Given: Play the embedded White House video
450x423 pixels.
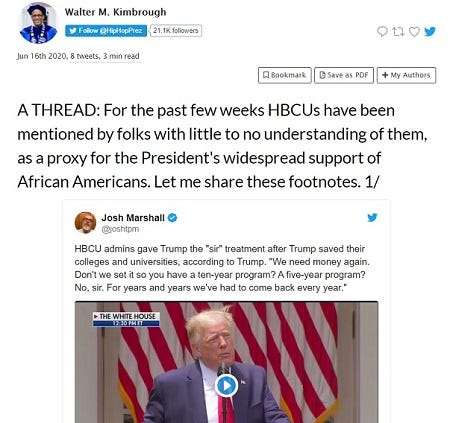Looking at the screenshot, I should pyautogui.click(x=226, y=386).
